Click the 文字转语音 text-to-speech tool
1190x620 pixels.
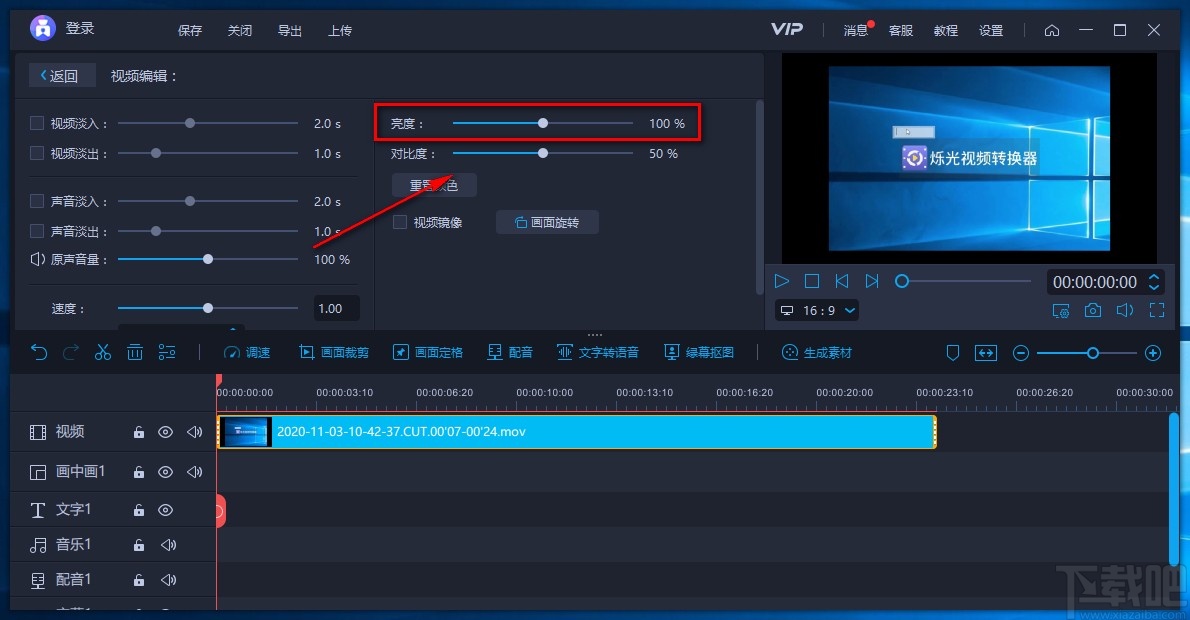click(598, 352)
